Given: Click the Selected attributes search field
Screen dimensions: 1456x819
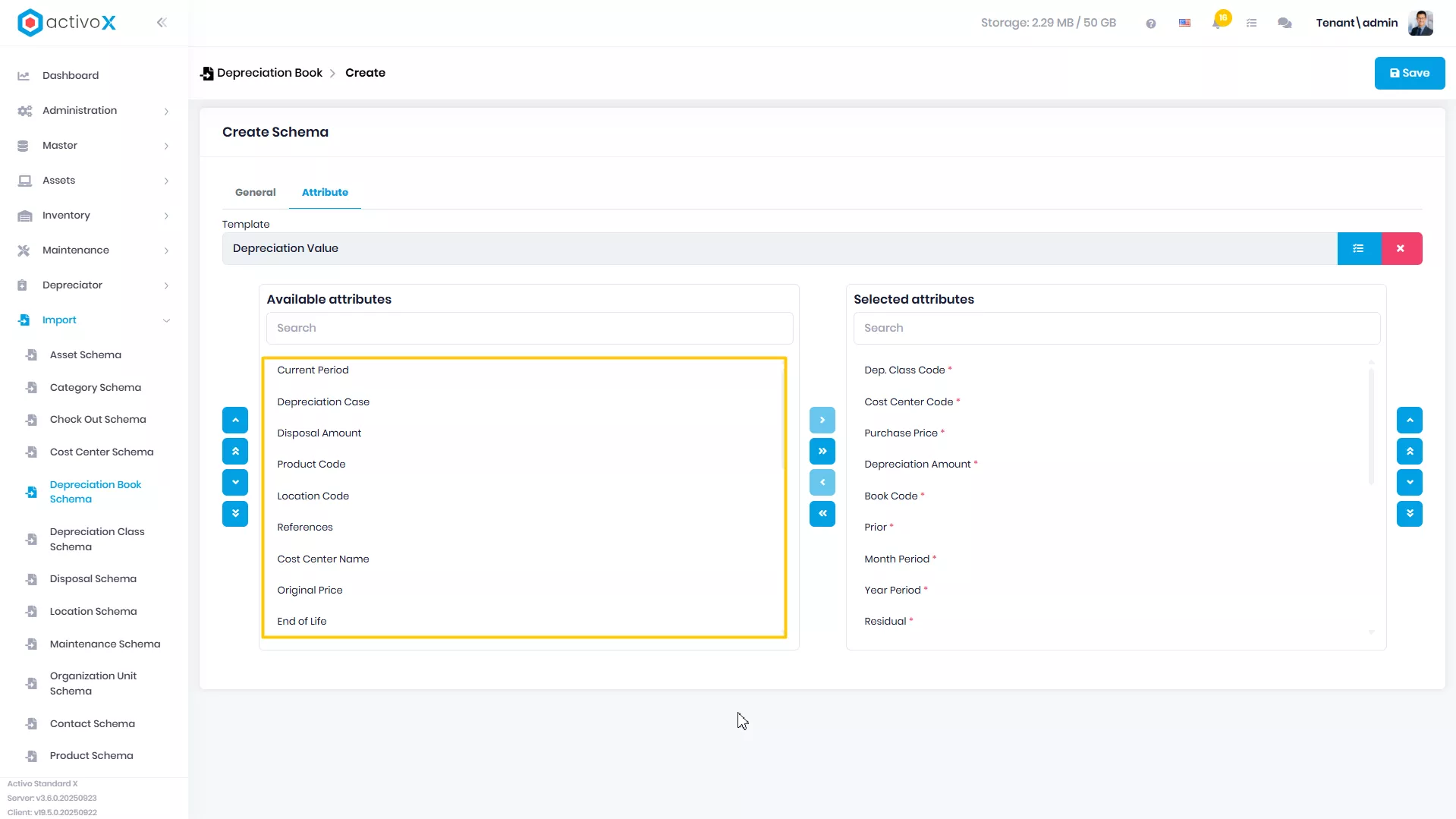Looking at the screenshot, I should [1117, 328].
